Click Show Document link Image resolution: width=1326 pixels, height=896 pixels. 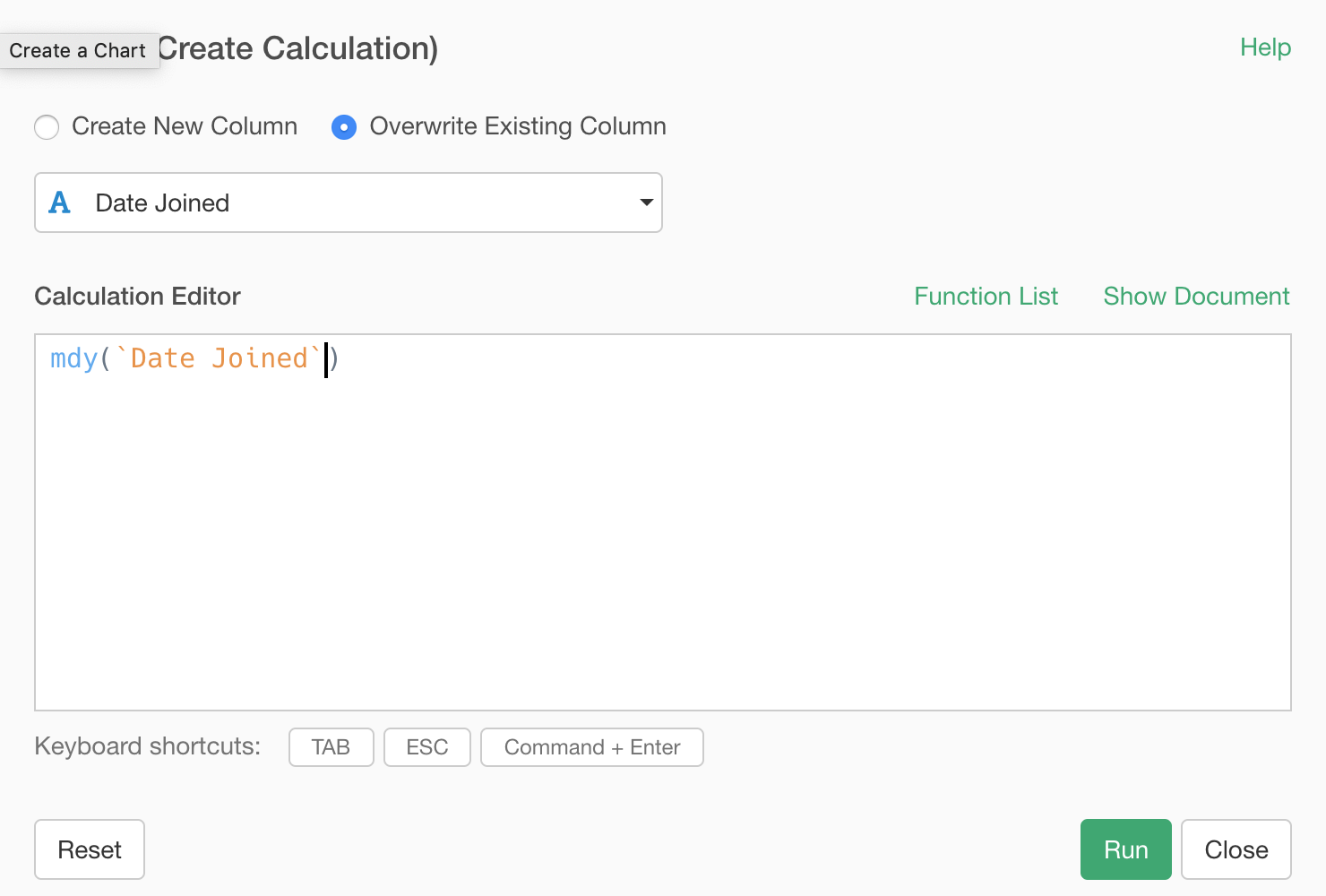pos(1195,297)
